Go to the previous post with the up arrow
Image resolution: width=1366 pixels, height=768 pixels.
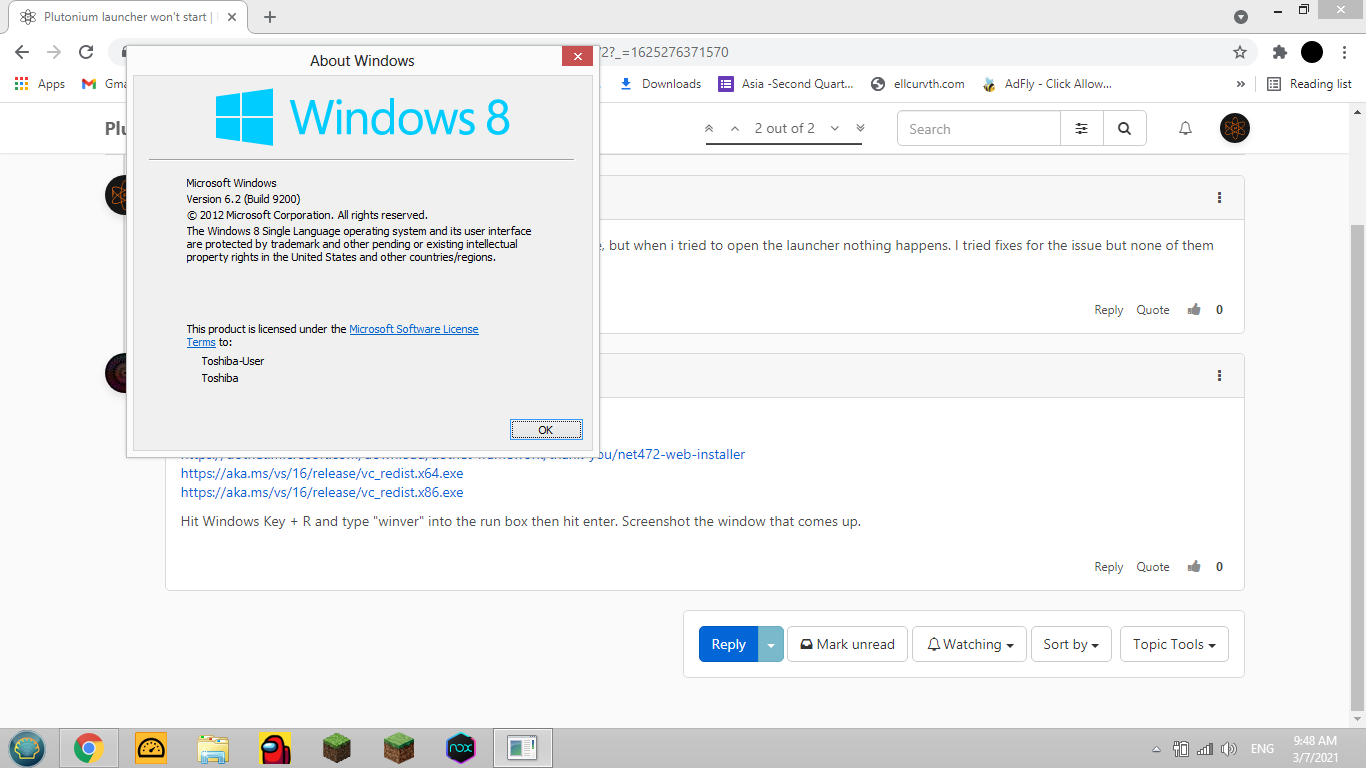tap(735, 128)
